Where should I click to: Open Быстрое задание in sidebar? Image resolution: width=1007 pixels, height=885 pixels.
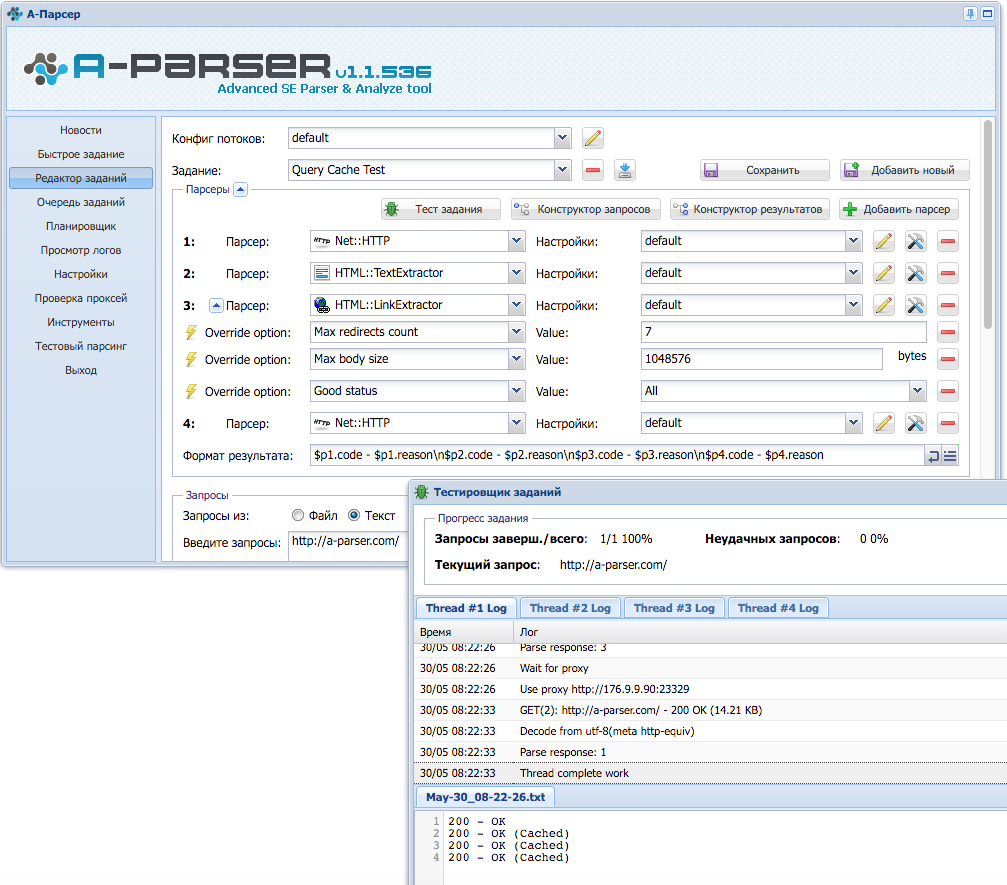[x=81, y=154]
